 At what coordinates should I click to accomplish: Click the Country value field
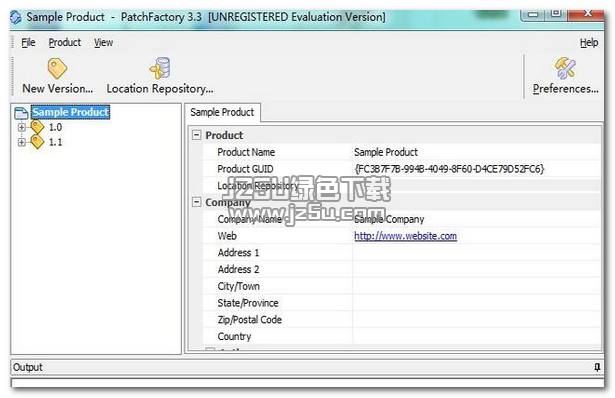pyautogui.click(x=477, y=336)
